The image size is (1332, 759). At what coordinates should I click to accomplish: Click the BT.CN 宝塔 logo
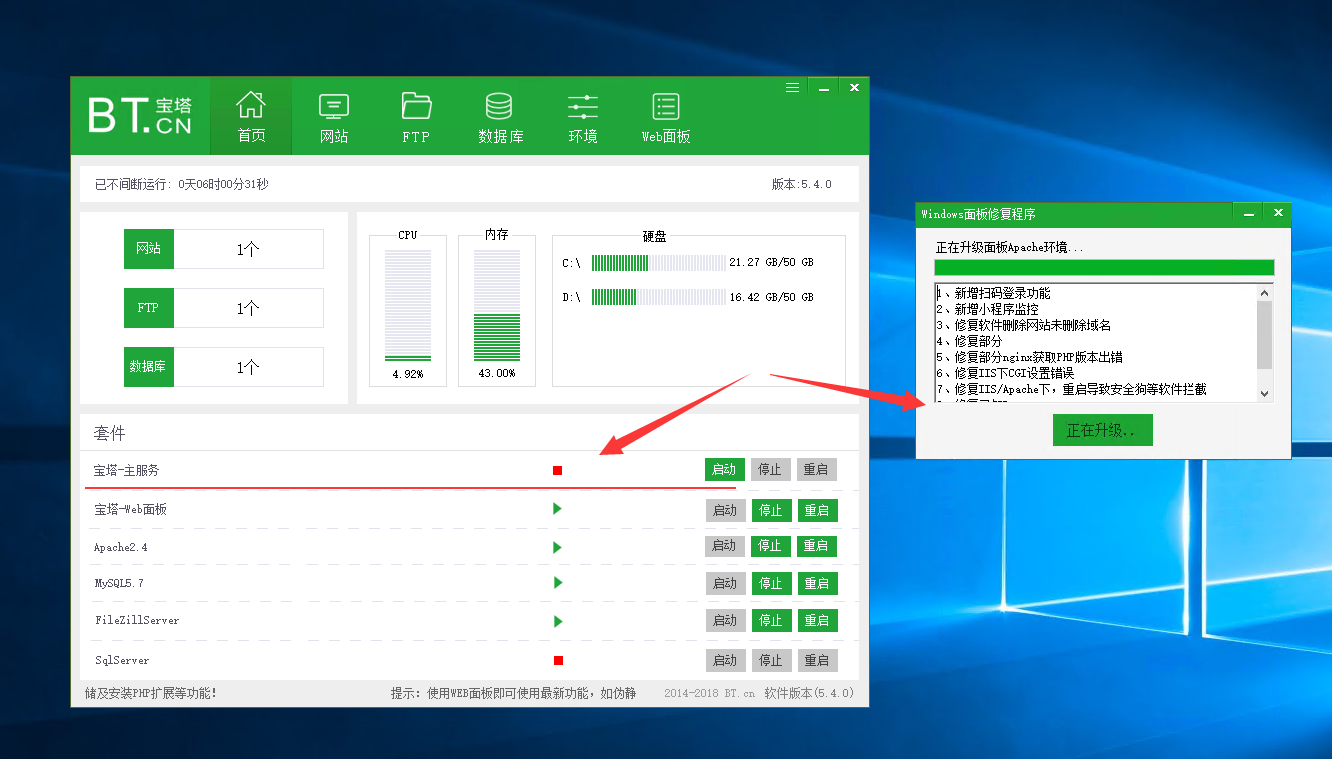coord(140,115)
